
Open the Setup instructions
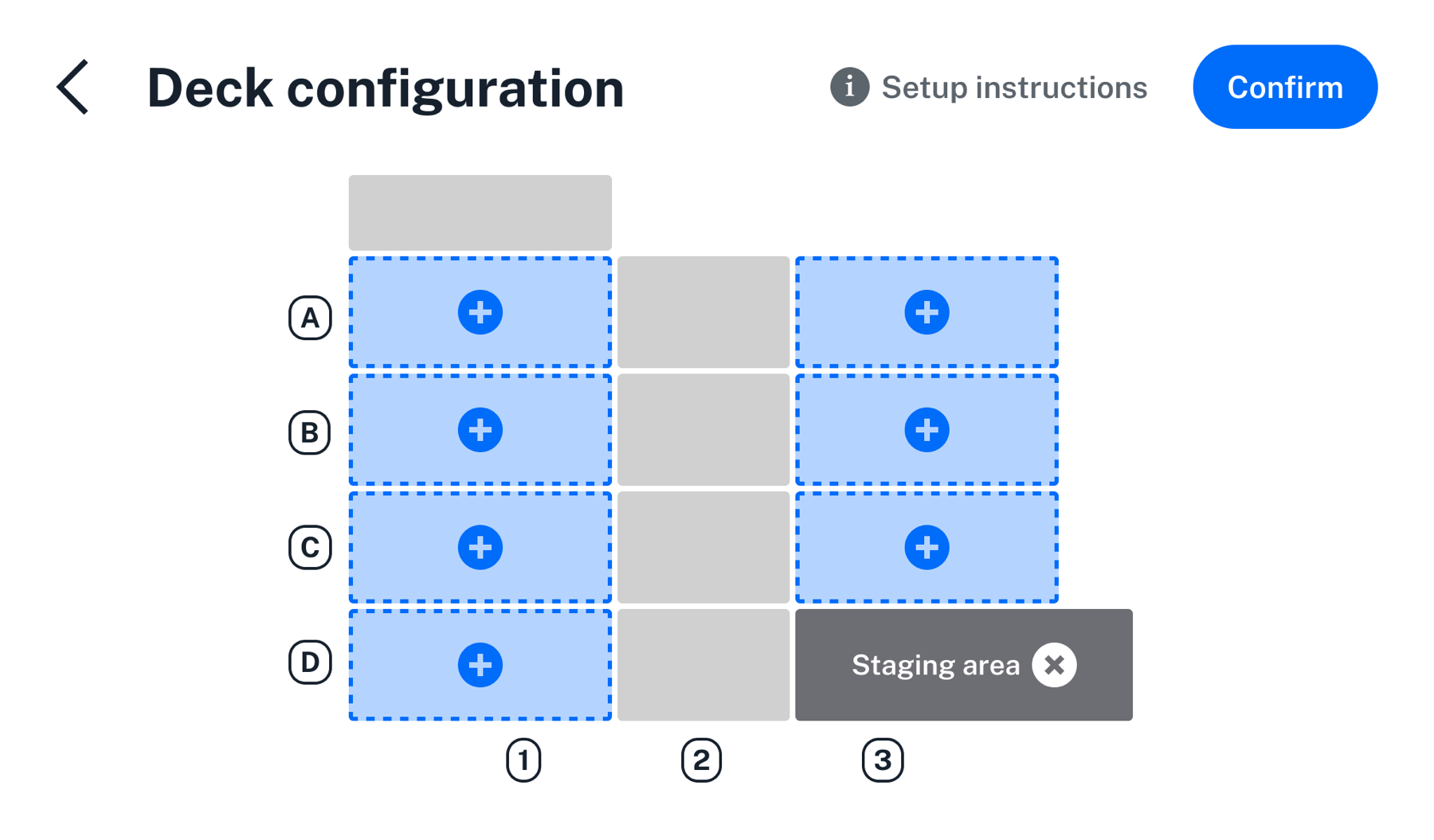click(1014, 87)
